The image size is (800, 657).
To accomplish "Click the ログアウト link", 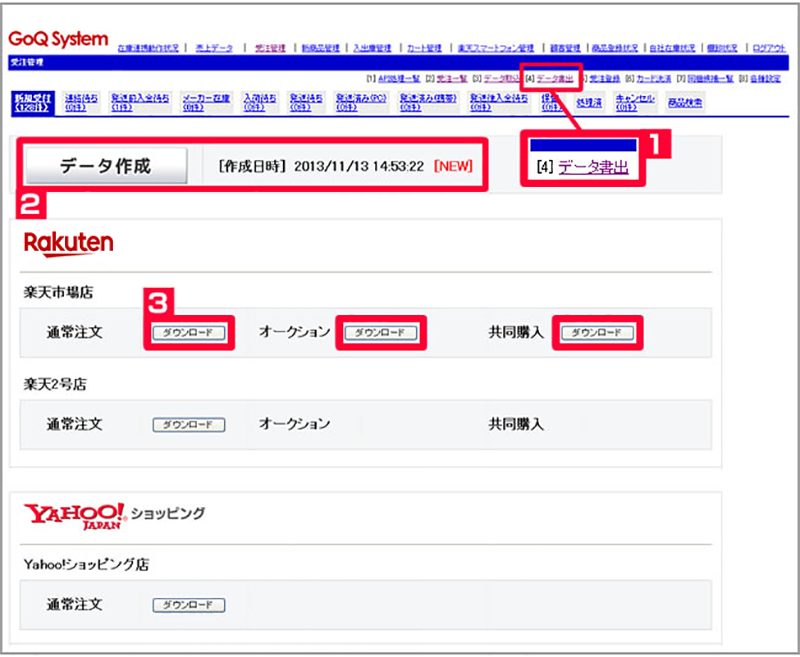I will 769,48.
